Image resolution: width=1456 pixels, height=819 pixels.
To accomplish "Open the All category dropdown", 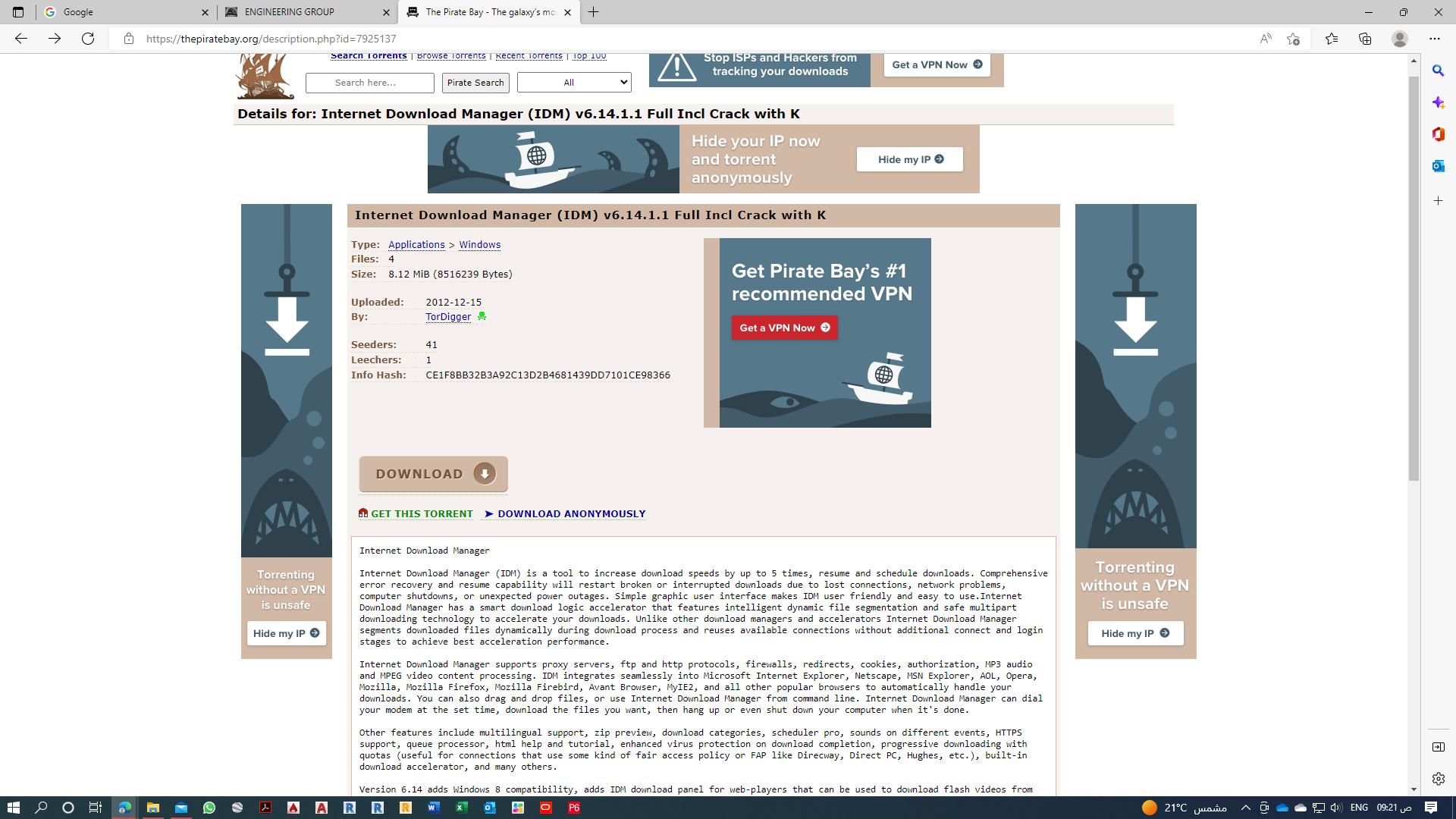I will (574, 83).
